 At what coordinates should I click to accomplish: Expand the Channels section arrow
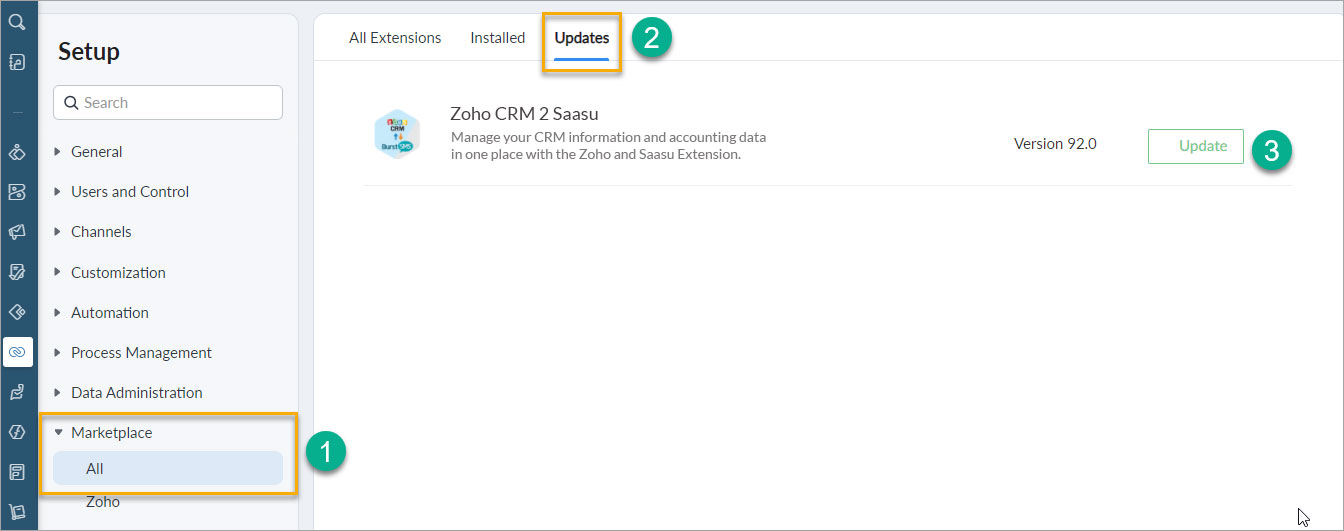[x=58, y=232]
